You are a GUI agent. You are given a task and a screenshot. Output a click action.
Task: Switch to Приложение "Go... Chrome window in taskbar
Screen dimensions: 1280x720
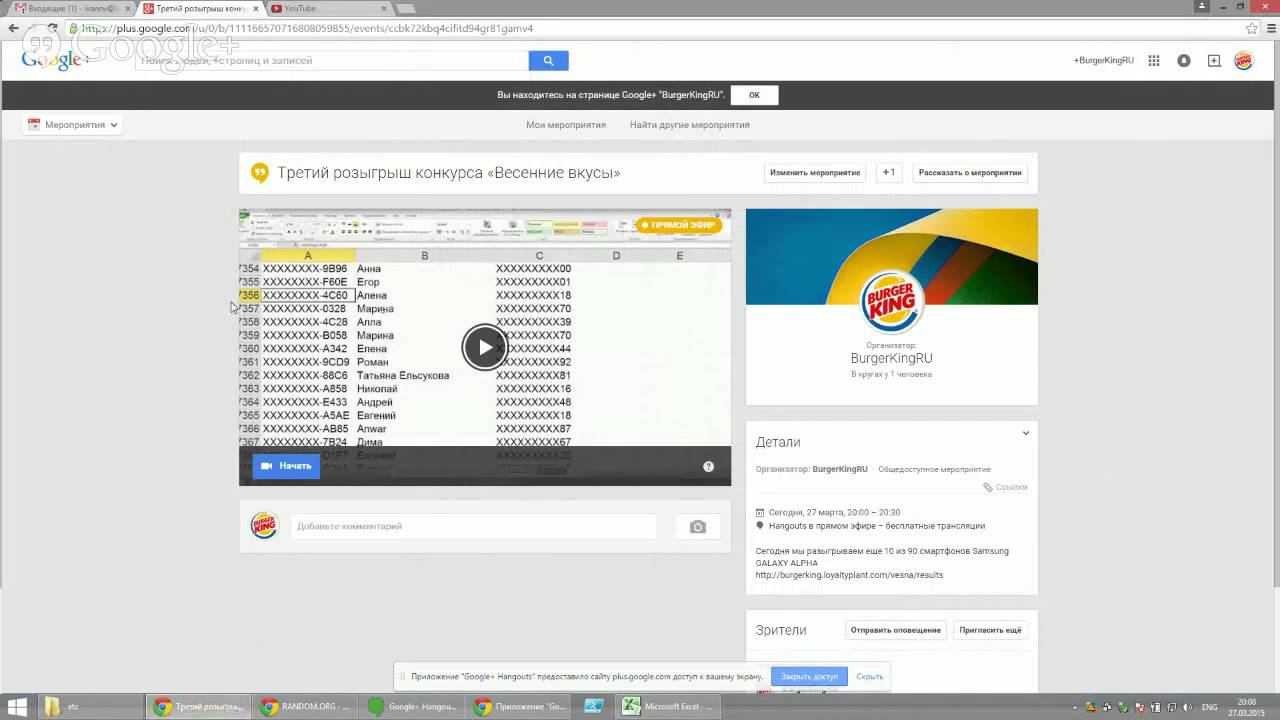pos(519,707)
